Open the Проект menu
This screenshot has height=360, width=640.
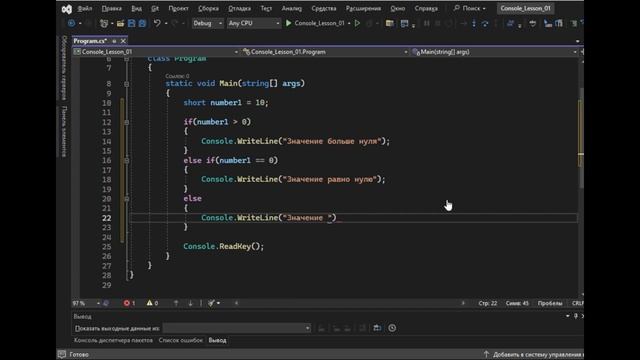[178, 8]
